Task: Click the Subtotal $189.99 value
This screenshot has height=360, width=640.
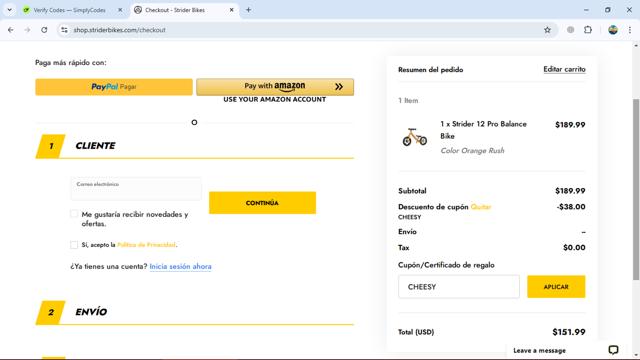Action: (x=570, y=191)
